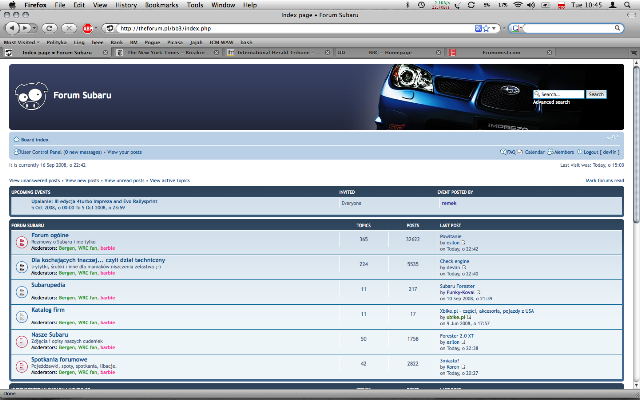Click the Subarupedia forum status icon
The width and height of the screenshot is (640, 400).
coord(20,290)
